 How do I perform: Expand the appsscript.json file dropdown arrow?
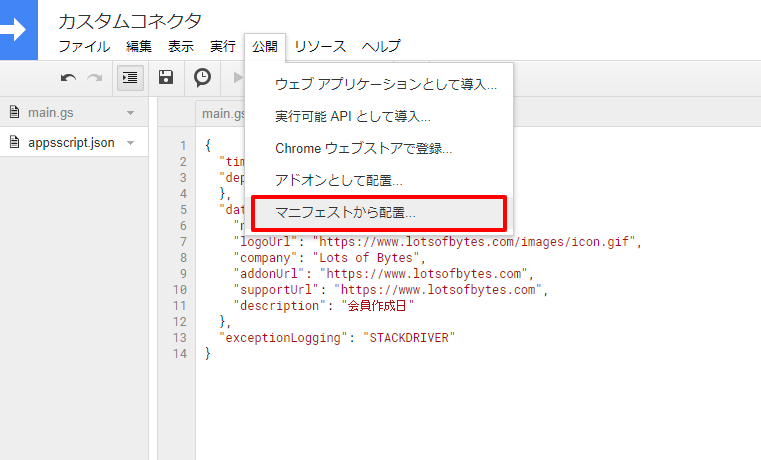[x=131, y=143]
